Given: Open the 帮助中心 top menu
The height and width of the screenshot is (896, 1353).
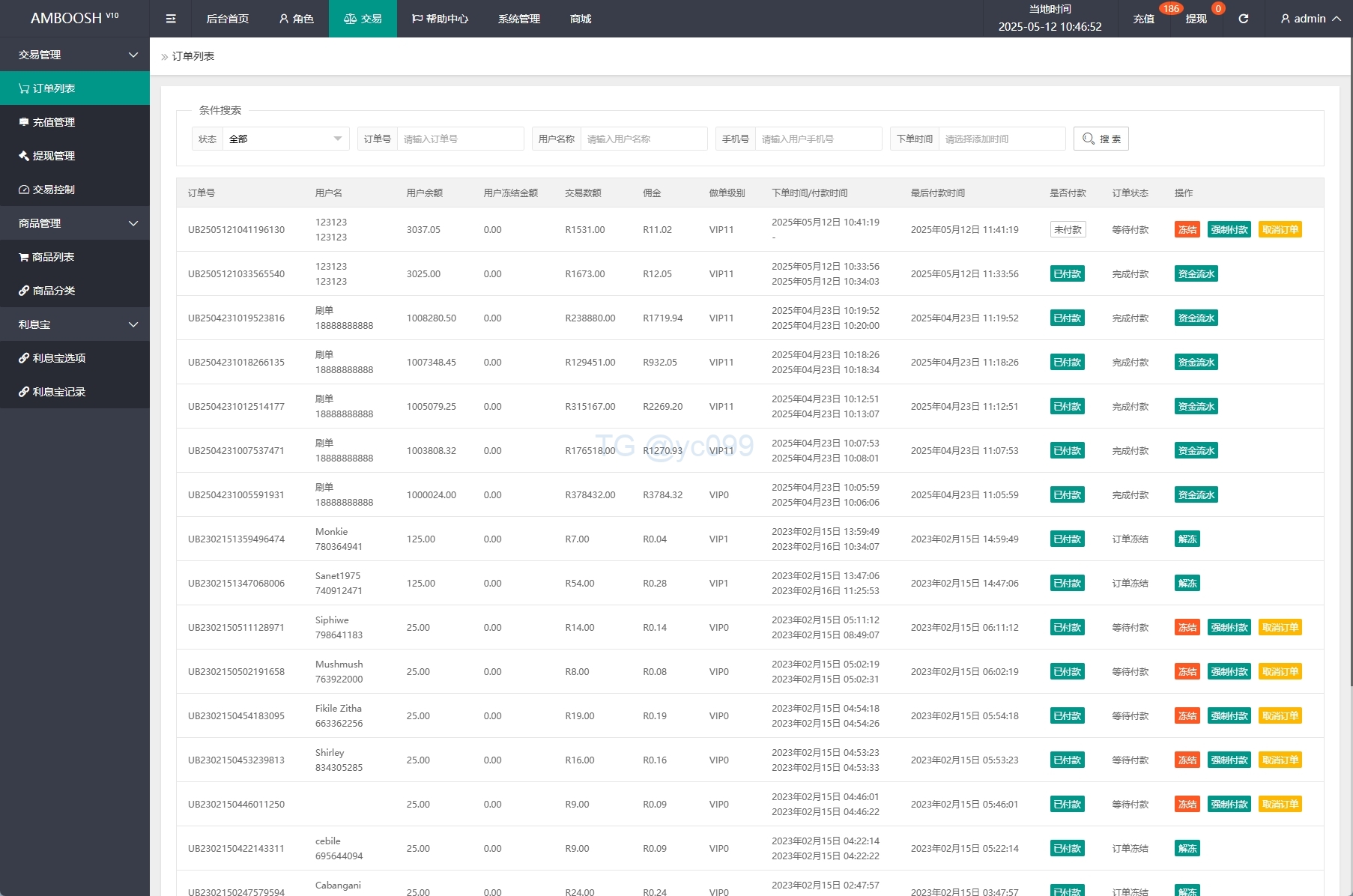Looking at the screenshot, I should tap(440, 19).
